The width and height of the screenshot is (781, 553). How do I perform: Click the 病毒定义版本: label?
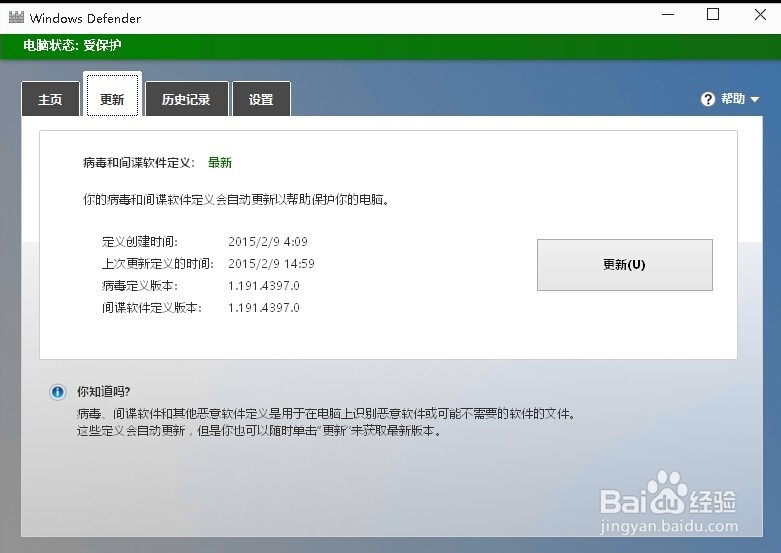[x=139, y=285]
